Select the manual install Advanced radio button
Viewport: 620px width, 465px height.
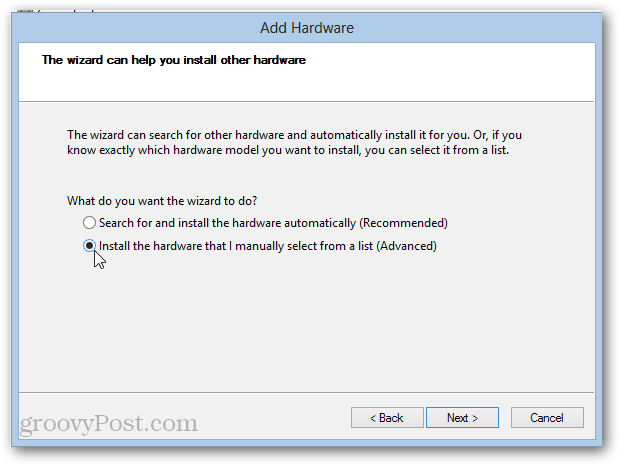(x=89, y=246)
